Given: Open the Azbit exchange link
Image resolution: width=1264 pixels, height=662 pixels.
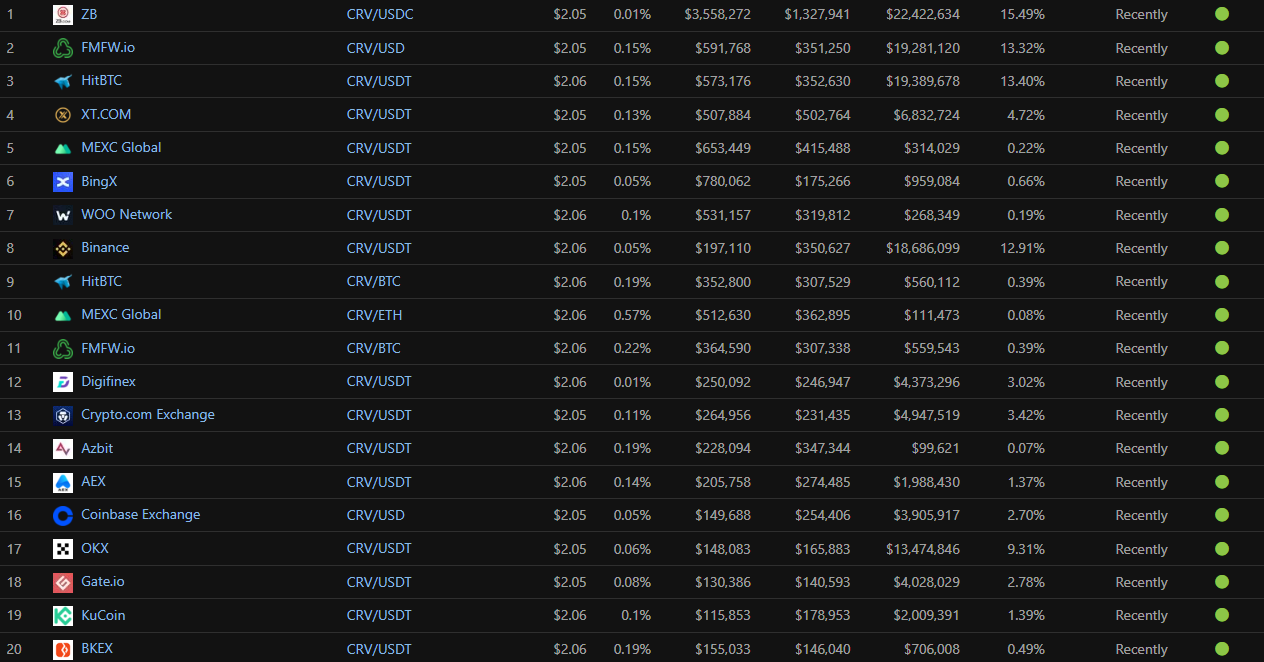Looking at the screenshot, I should (x=97, y=448).
